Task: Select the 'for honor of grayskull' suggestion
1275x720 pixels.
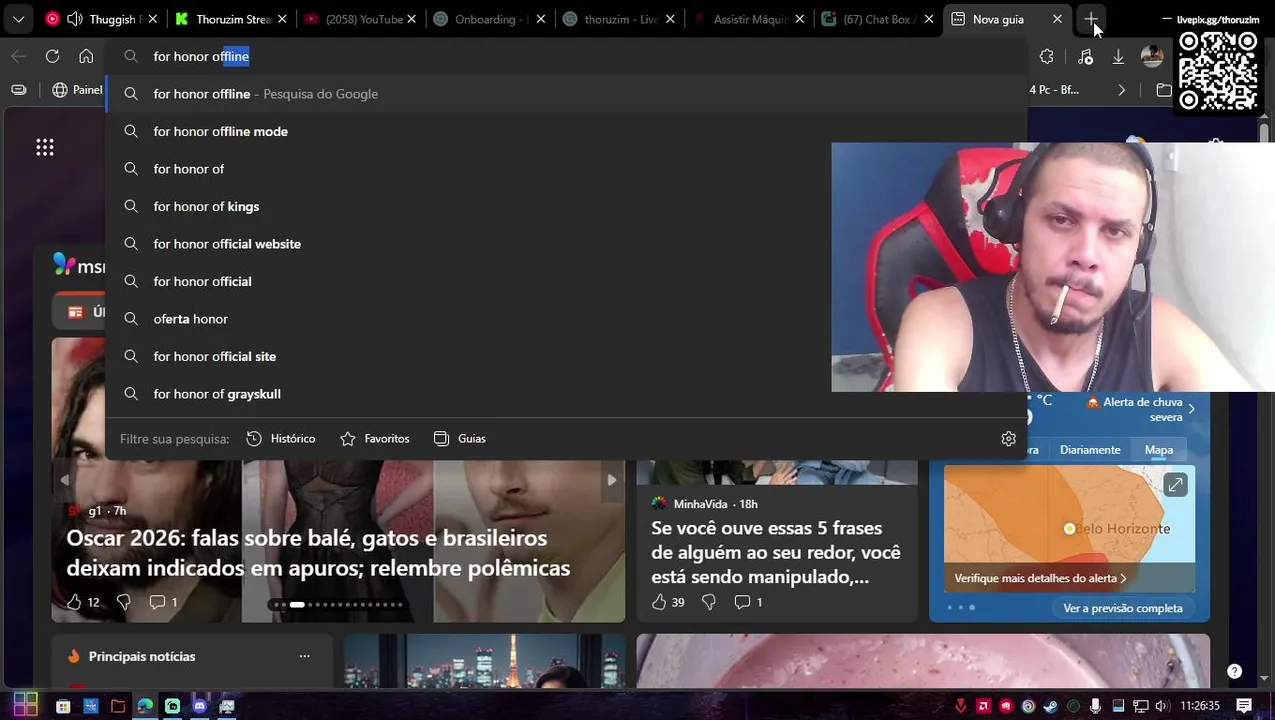Action: pyautogui.click(x=566, y=394)
